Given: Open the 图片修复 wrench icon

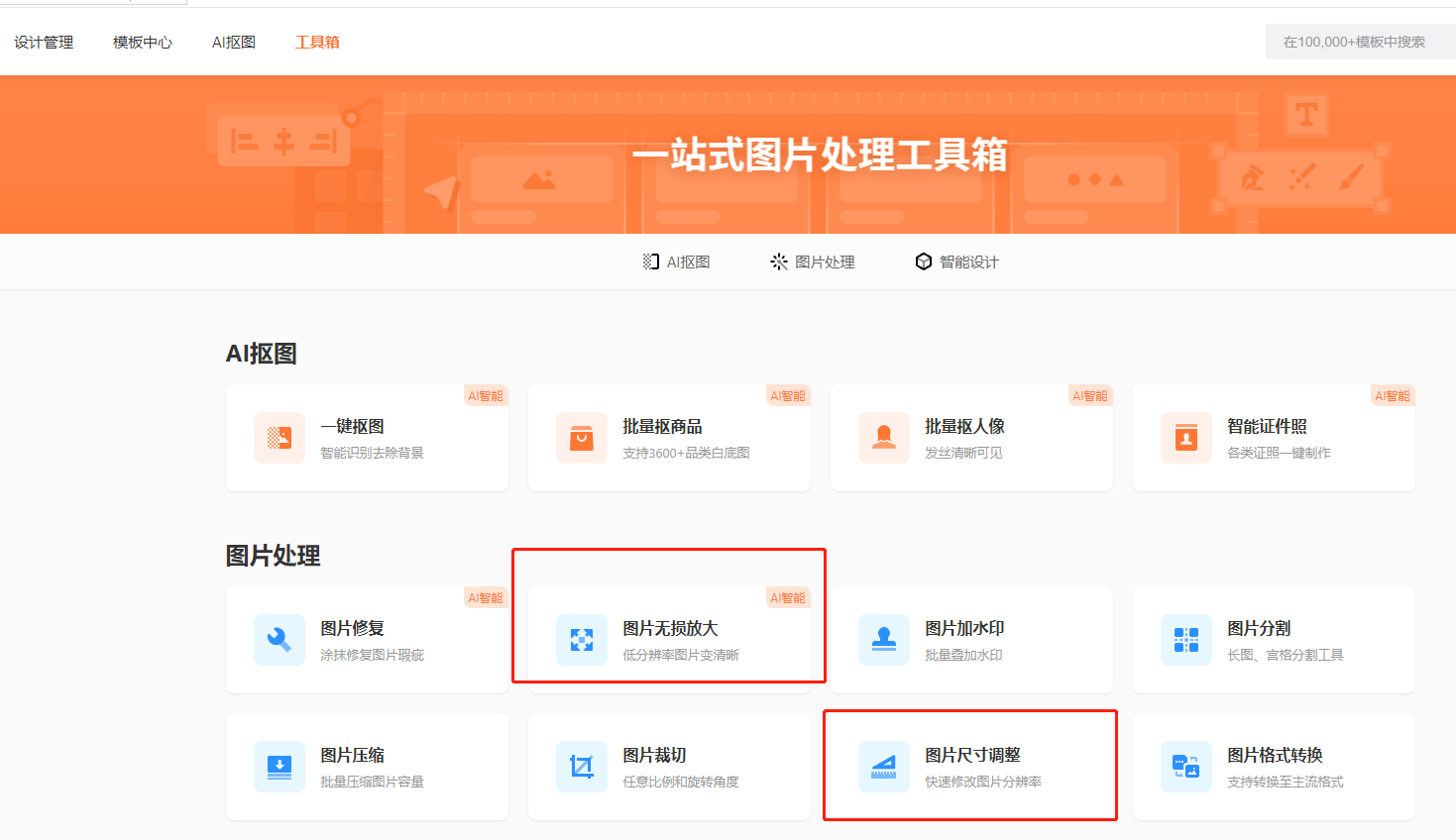Looking at the screenshot, I should (280, 640).
